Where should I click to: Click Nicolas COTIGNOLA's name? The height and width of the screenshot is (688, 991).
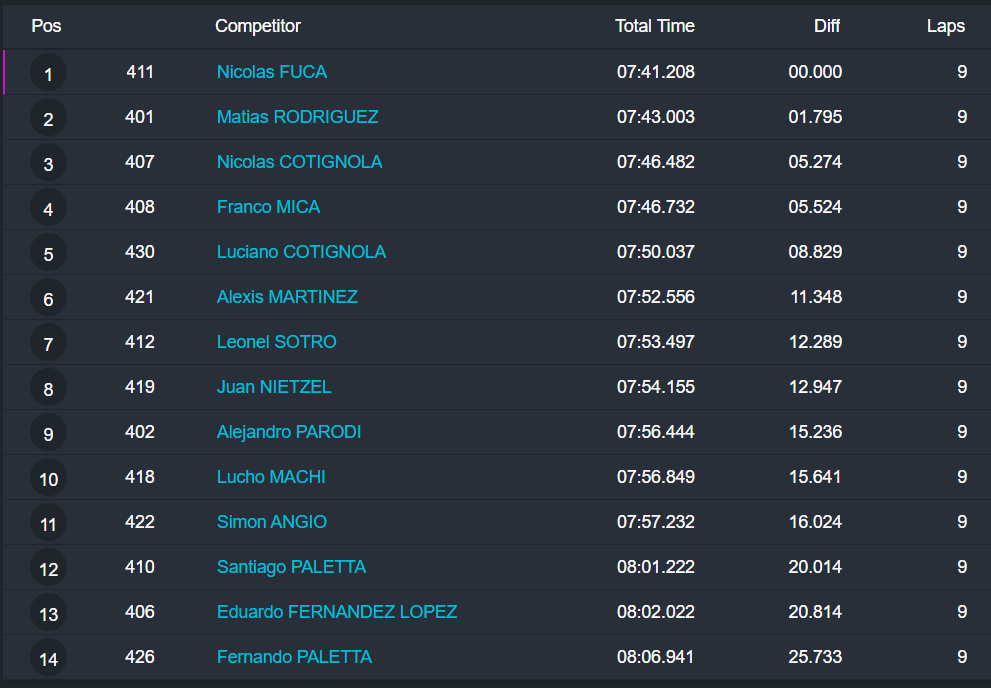(x=299, y=162)
